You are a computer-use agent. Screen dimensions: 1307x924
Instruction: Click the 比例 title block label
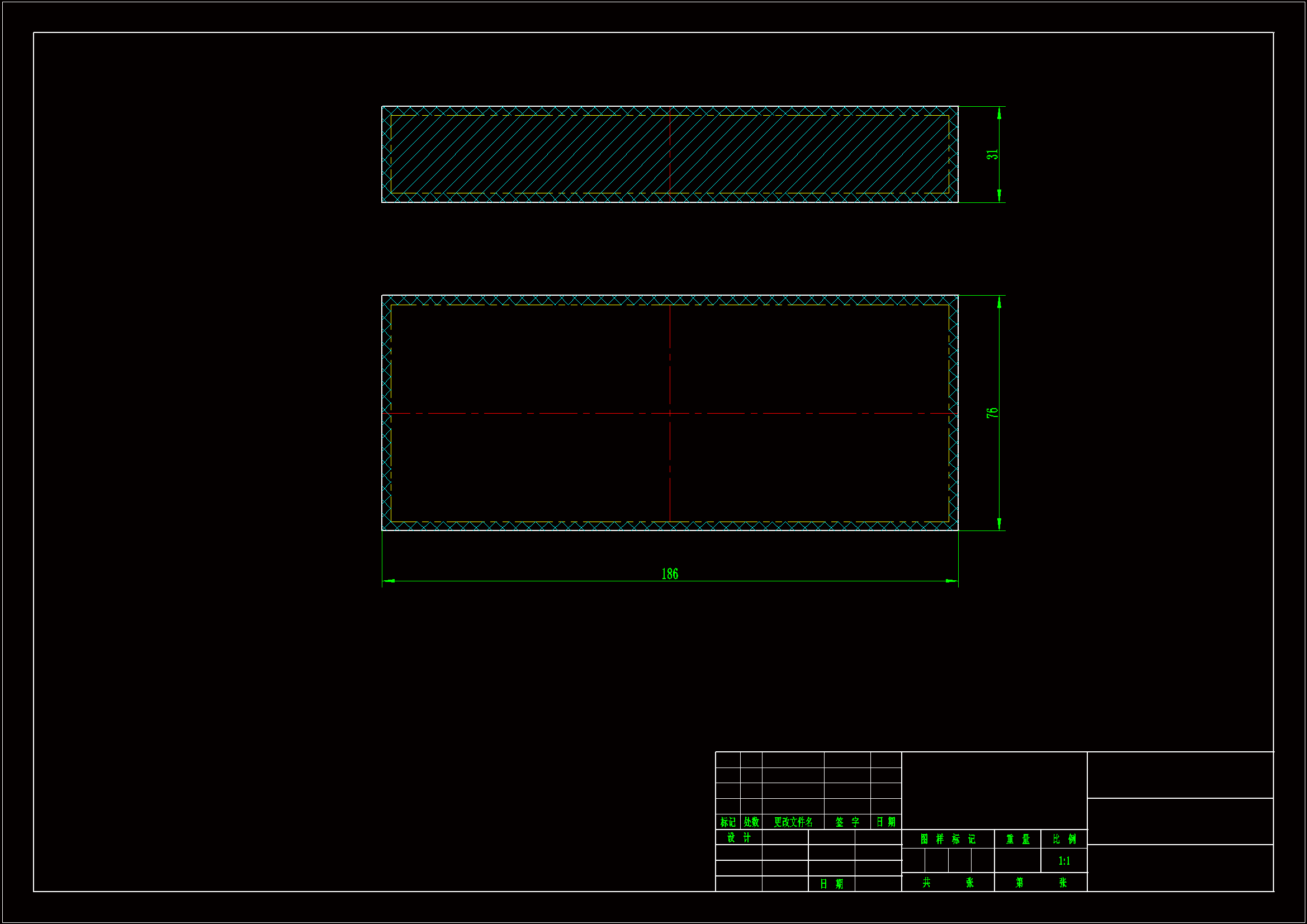tap(1064, 839)
